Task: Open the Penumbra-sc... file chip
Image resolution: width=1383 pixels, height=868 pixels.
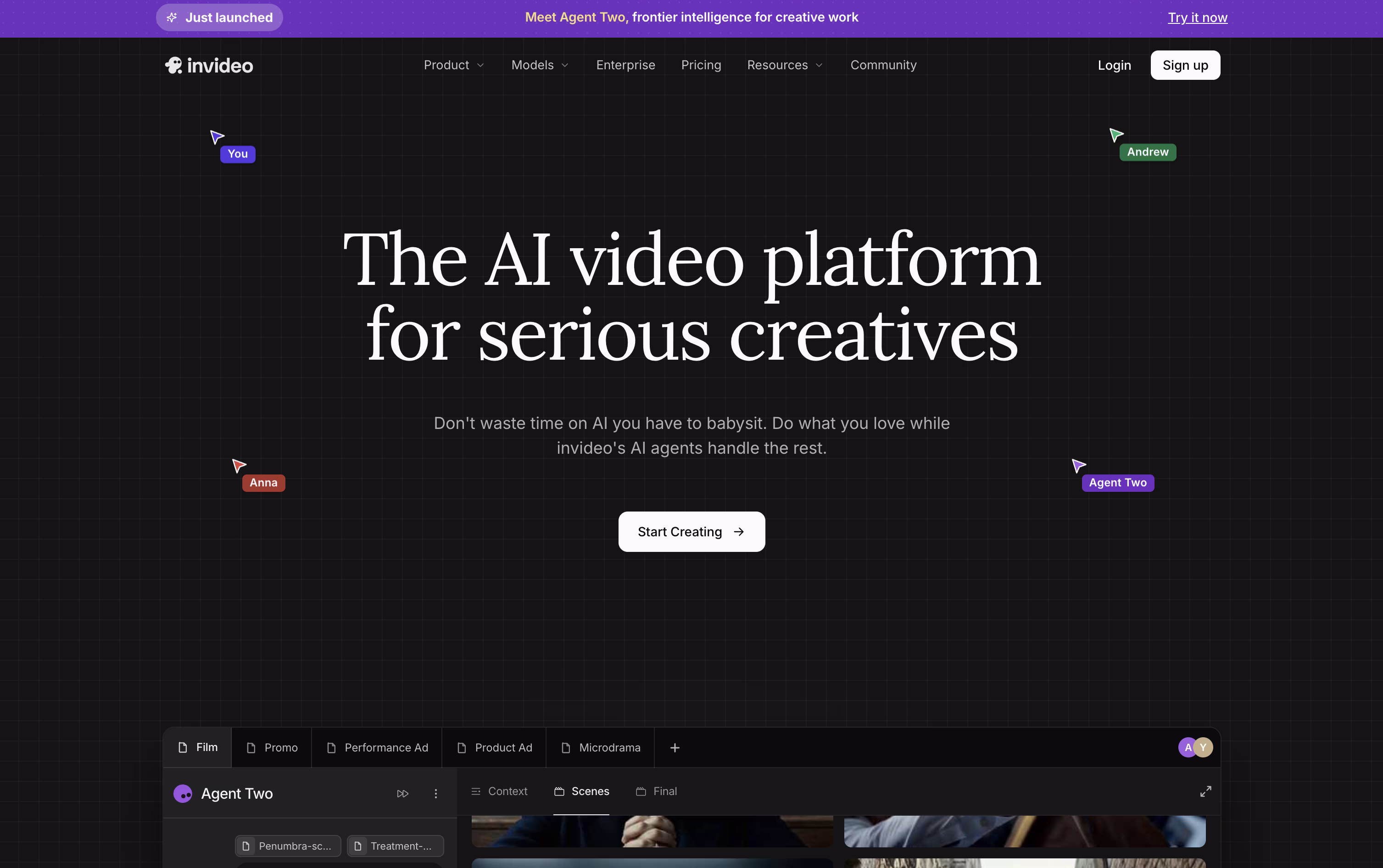Action: pos(288,846)
